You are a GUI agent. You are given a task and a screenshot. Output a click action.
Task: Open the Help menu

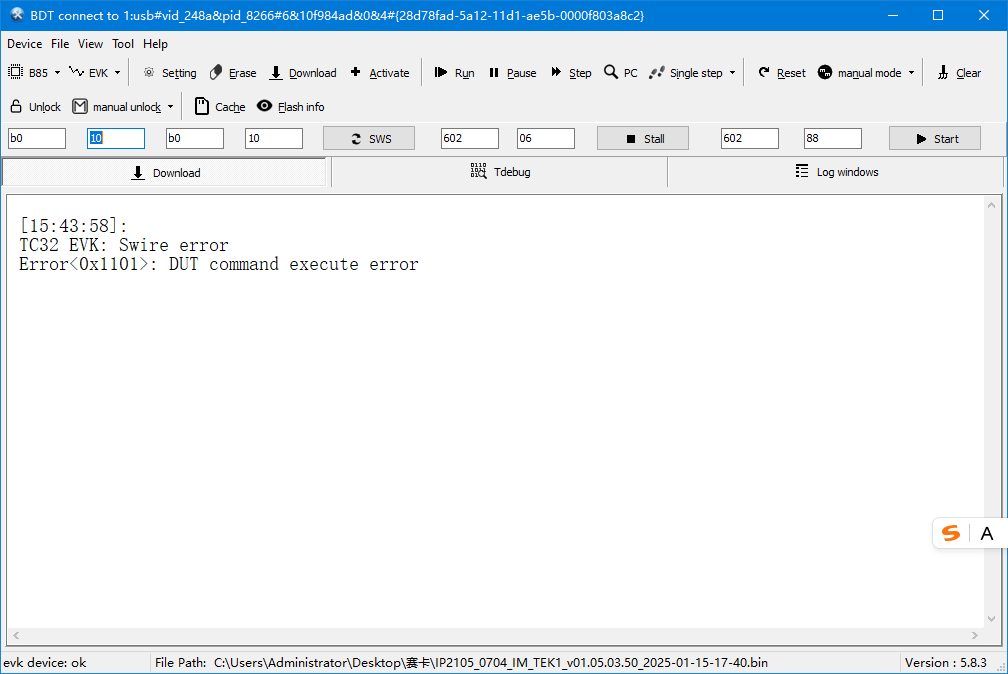[x=155, y=44]
